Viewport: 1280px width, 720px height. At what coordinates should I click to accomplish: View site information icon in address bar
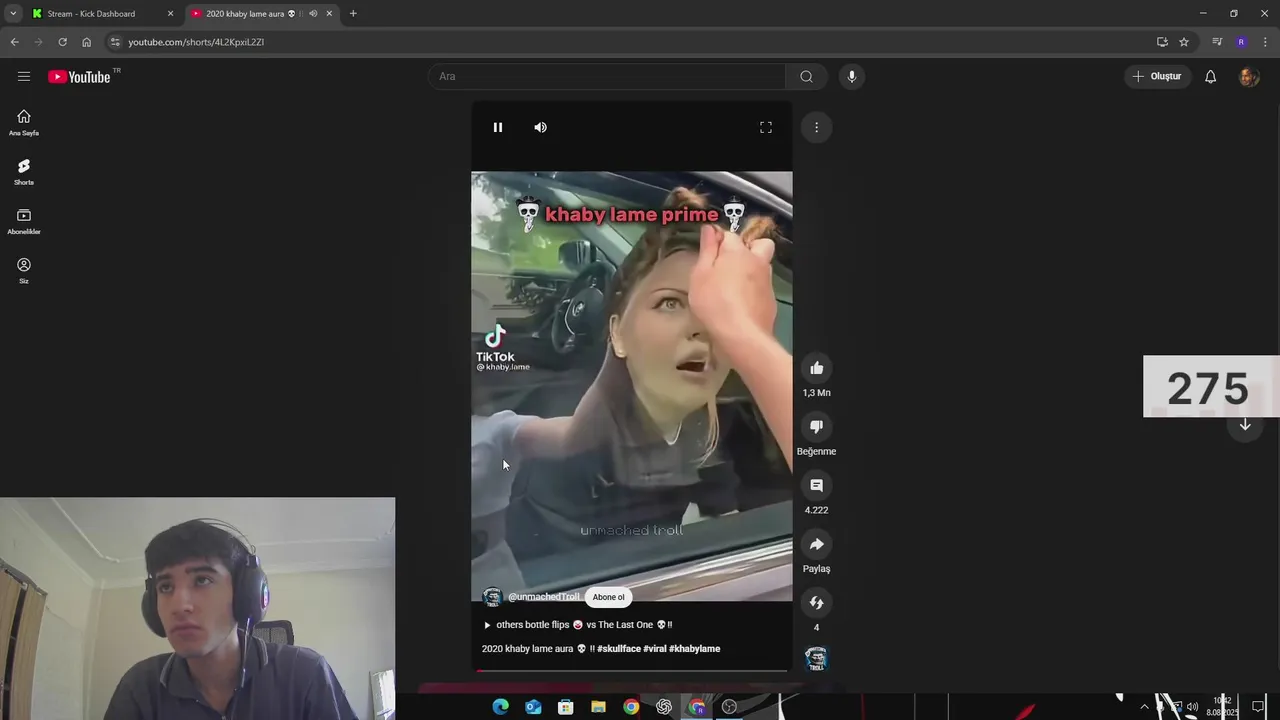point(115,42)
